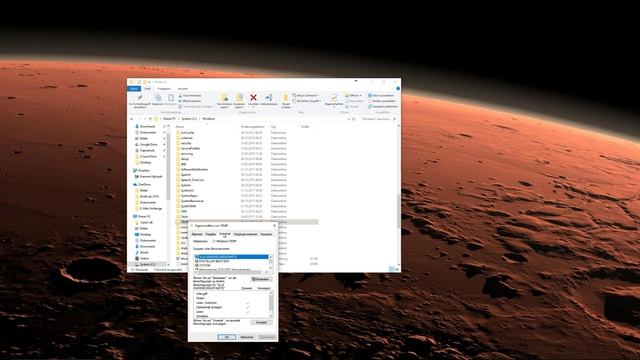The height and width of the screenshot is (360, 640).
Task: Open the Allgemein tab in properties dialog
Action: 197,234
